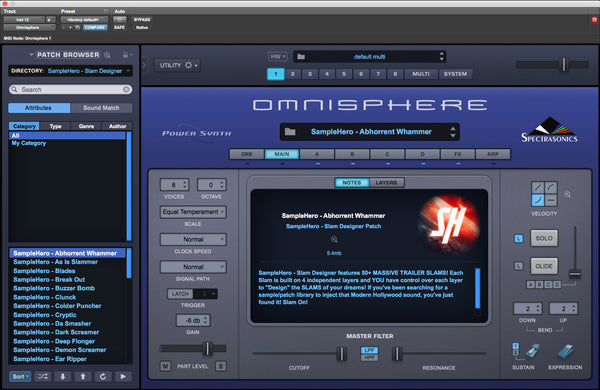
Task: Step to previous patch with up arrow
Action: (83, 377)
